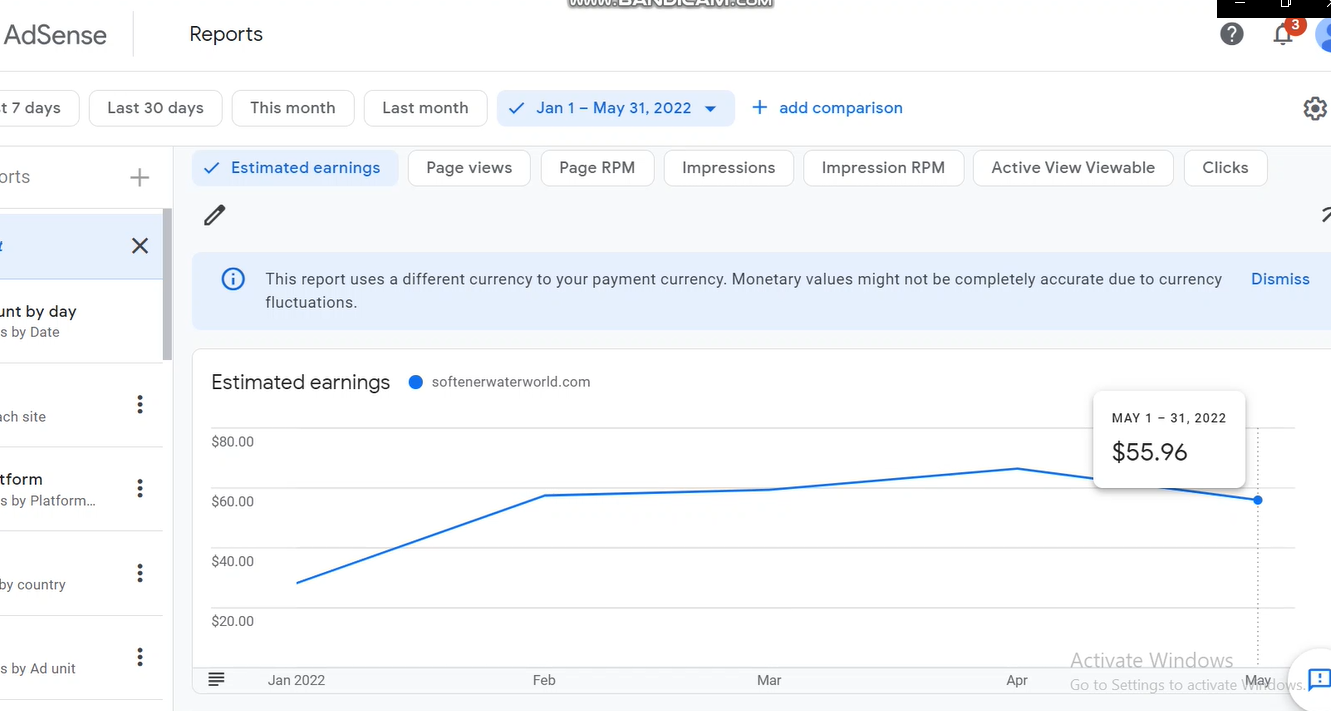Enable the Active View Viewable metric
1331x711 pixels.
click(x=1073, y=168)
